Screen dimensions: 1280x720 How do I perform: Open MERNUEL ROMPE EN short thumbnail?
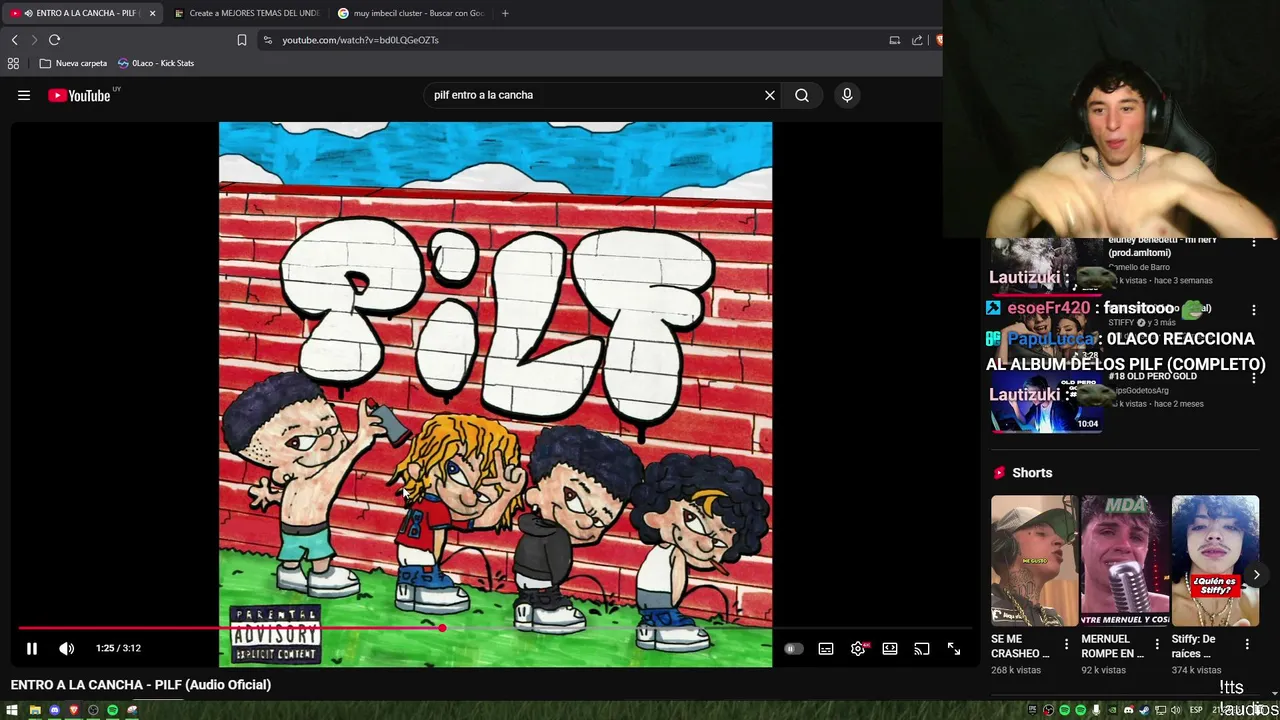[x=1124, y=560]
